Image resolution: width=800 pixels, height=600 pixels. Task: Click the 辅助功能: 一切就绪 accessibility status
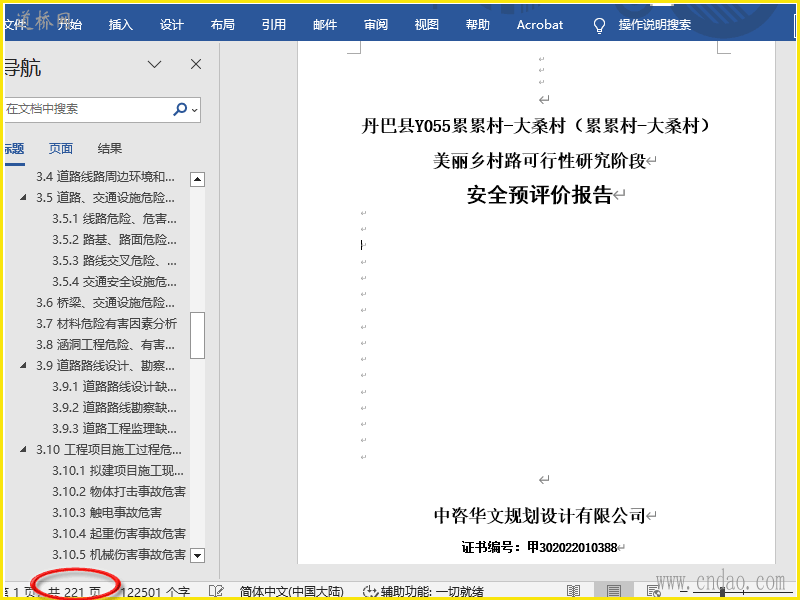pyautogui.click(x=423, y=592)
